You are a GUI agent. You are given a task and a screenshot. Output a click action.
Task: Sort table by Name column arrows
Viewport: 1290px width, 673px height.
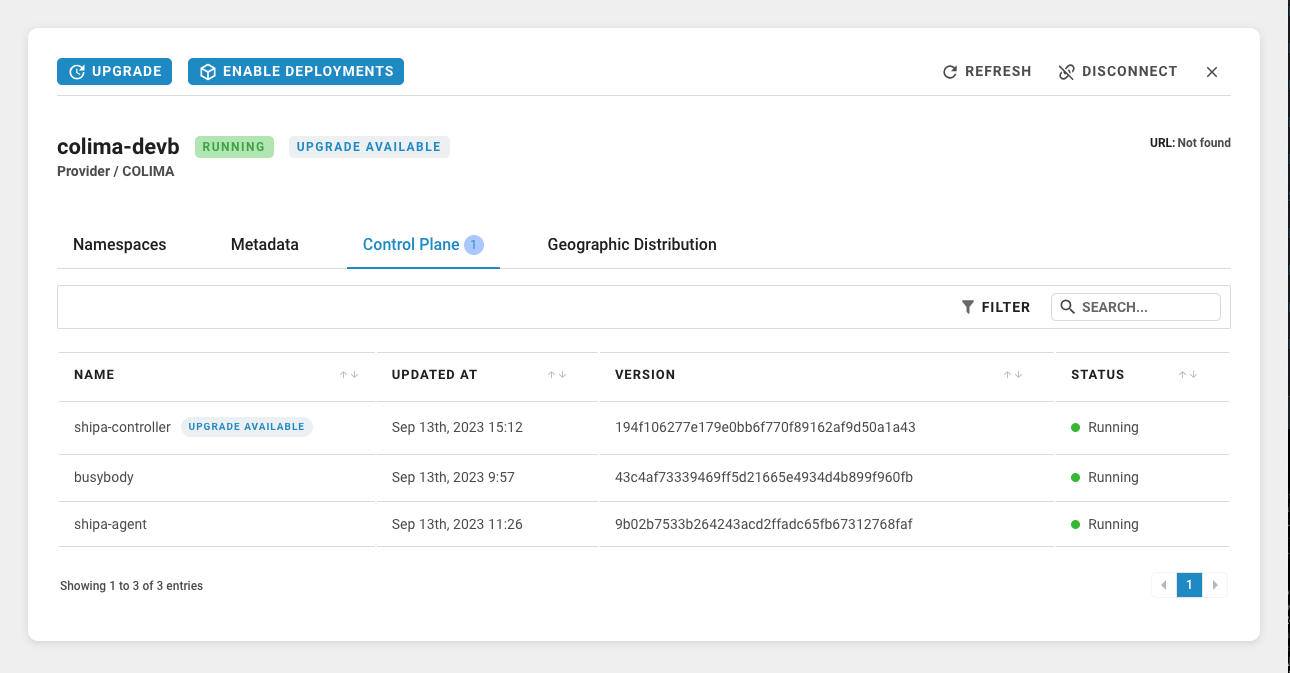(348, 375)
